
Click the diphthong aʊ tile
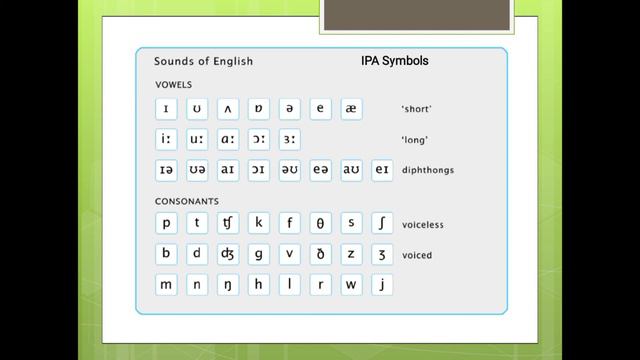coord(351,170)
